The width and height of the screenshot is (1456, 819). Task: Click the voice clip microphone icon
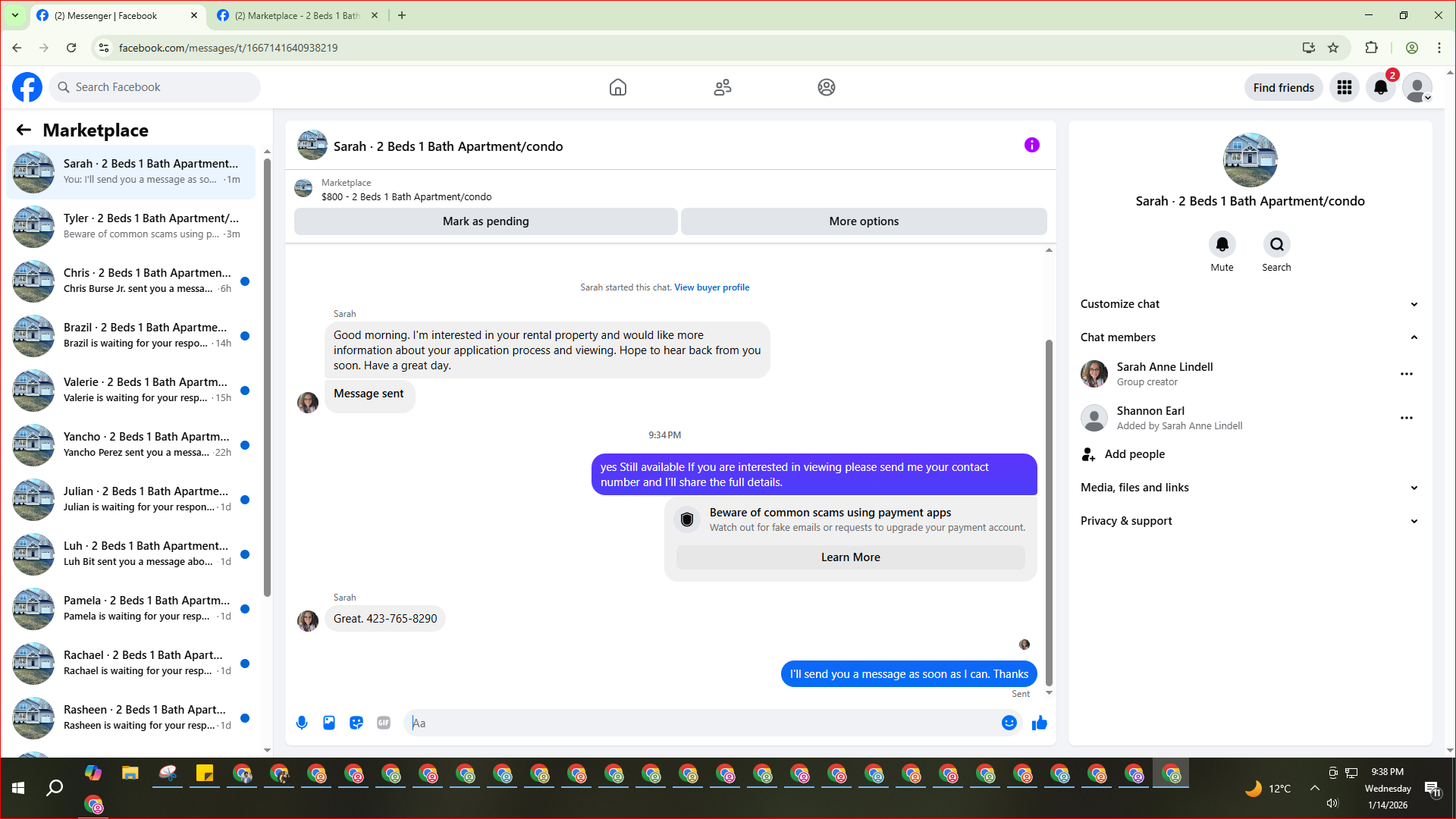coord(302,723)
